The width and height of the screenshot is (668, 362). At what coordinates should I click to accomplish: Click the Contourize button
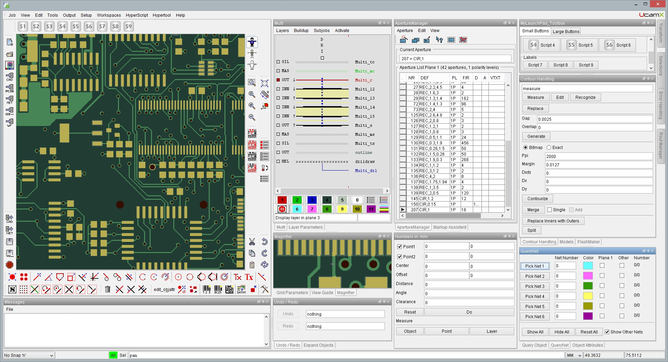point(537,199)
